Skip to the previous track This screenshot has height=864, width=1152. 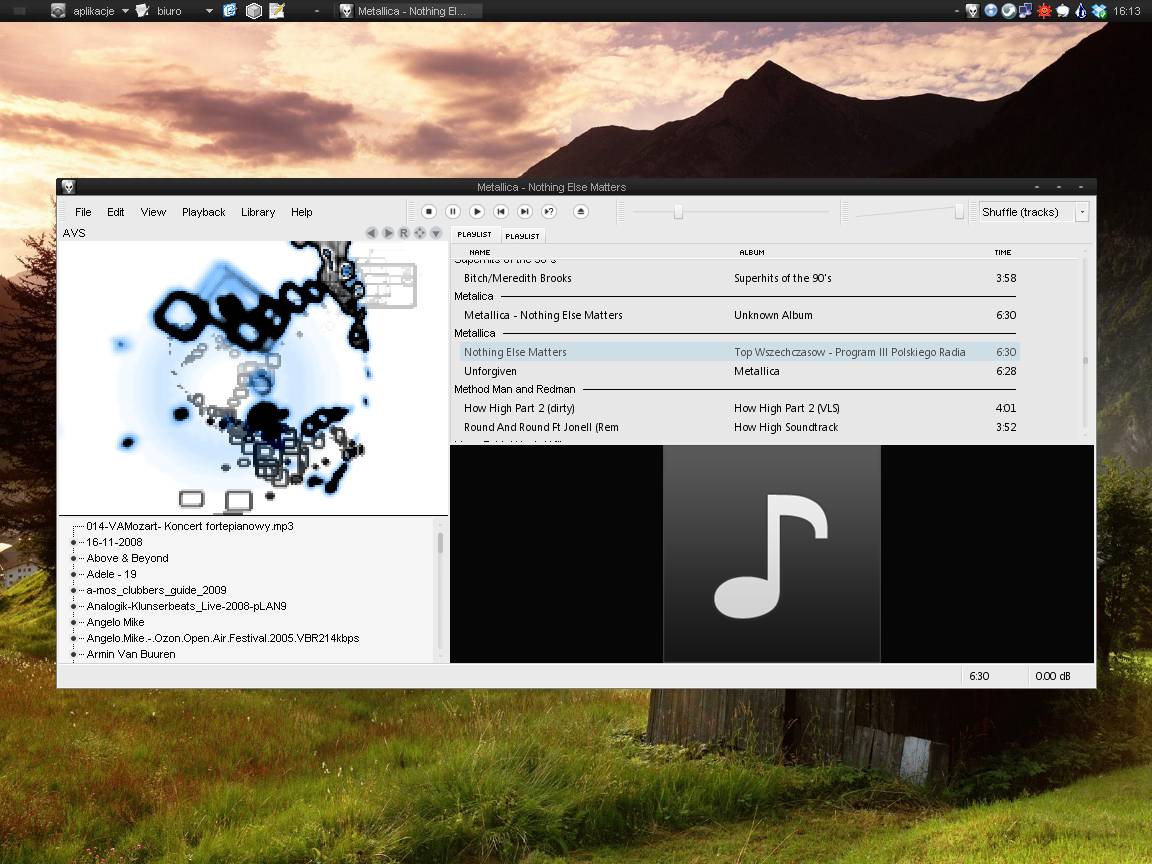501,212
